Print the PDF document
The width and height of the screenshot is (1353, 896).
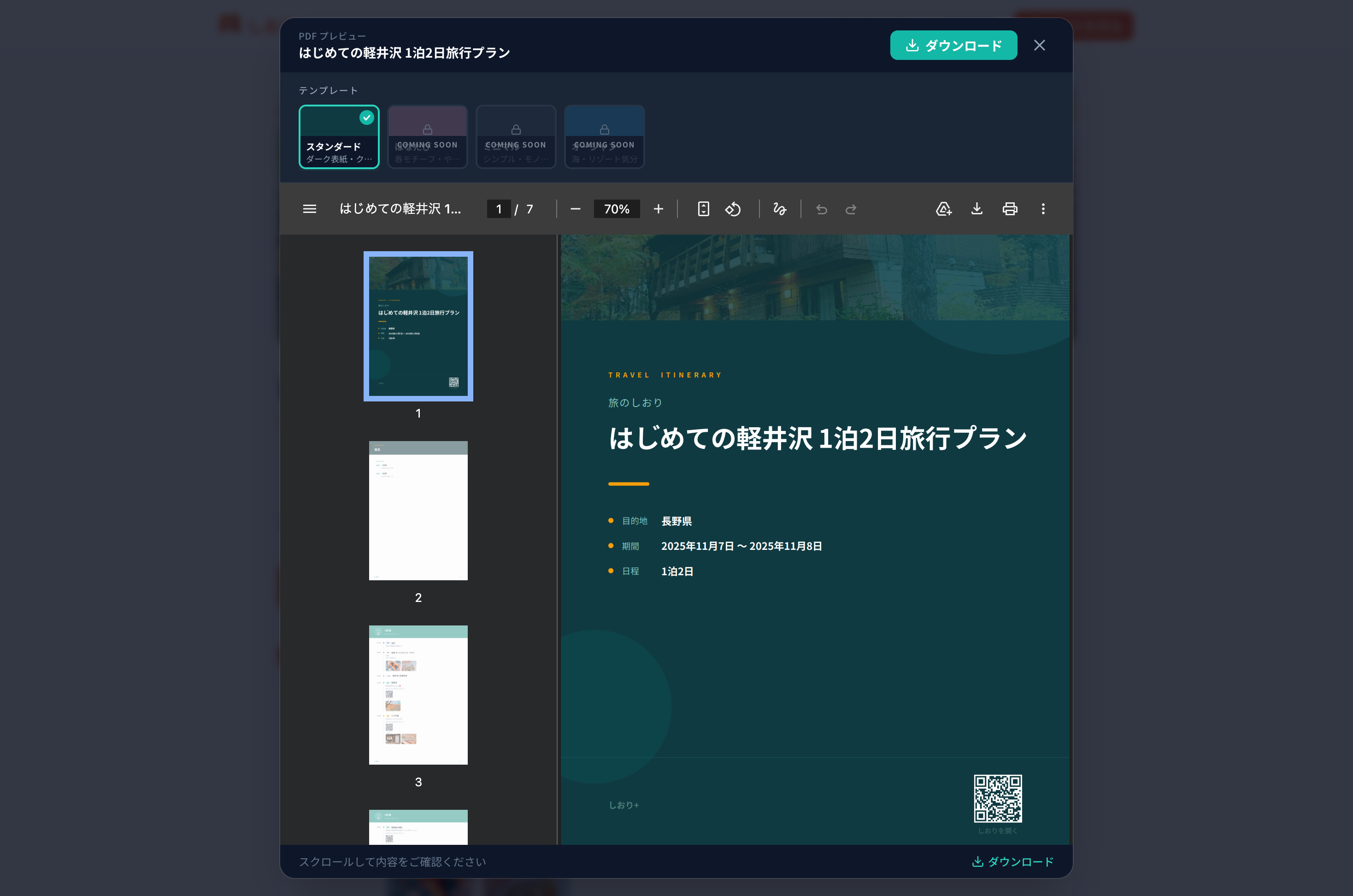point(1010,209)
